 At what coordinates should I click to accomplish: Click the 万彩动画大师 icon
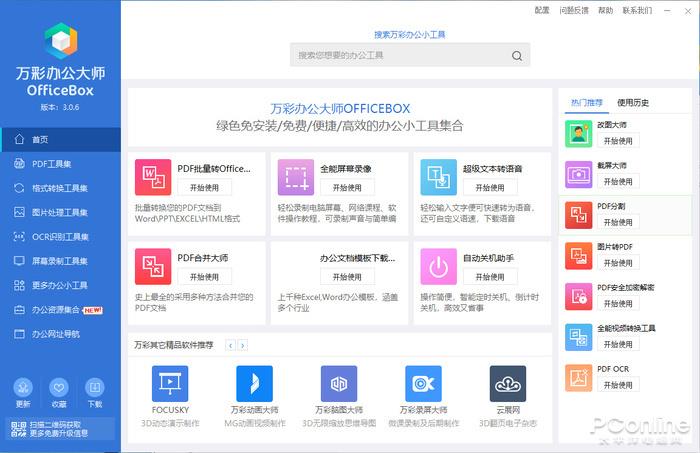(x=254, y=383)
